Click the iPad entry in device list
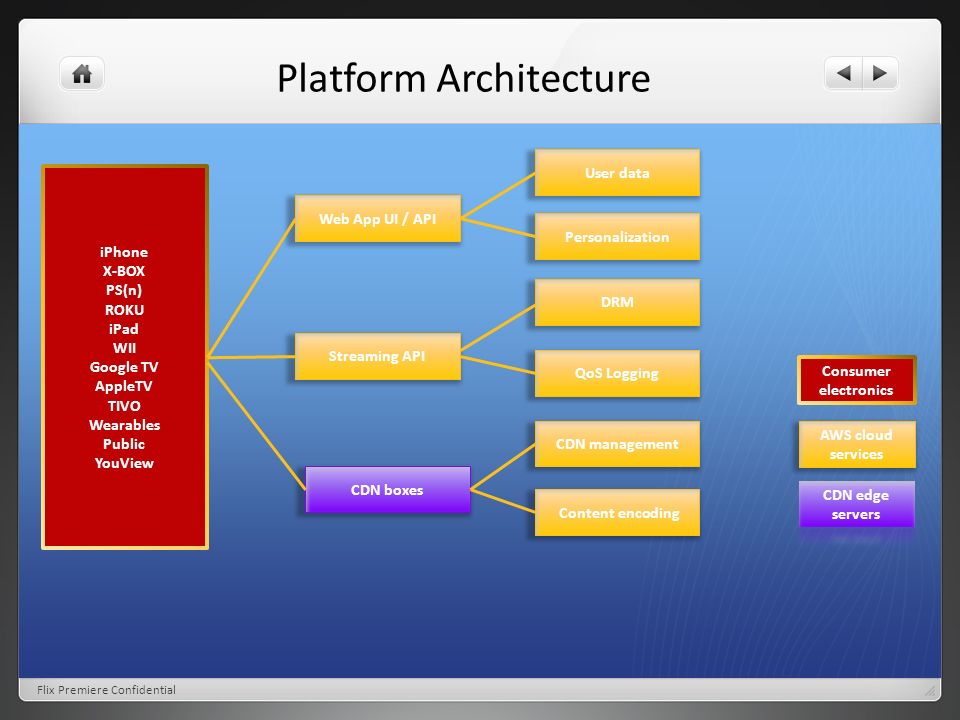Viewport: 960px width, 720px height. [124, 329]
